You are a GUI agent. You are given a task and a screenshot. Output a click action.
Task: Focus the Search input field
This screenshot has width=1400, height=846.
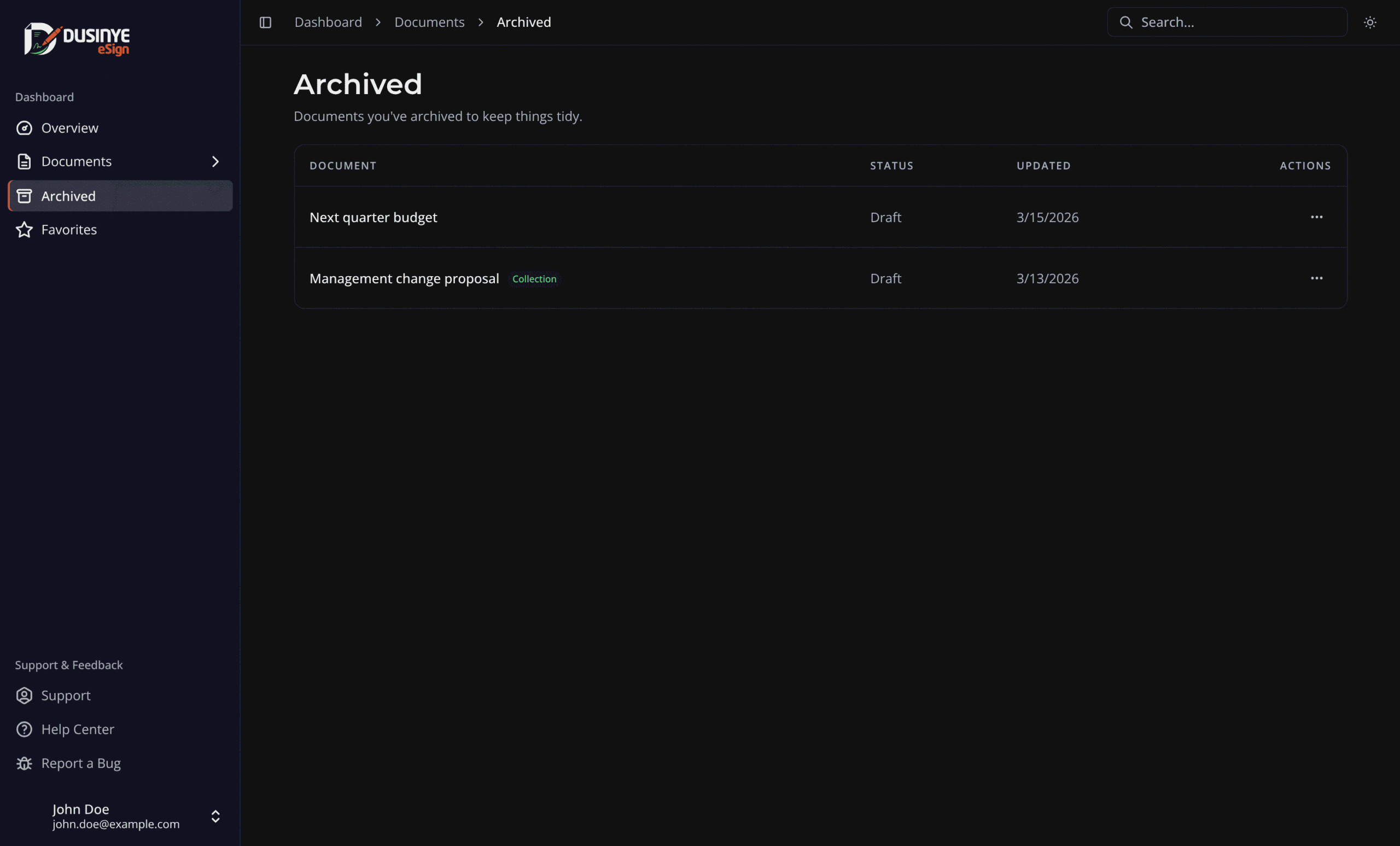(x=1227, y=22)
